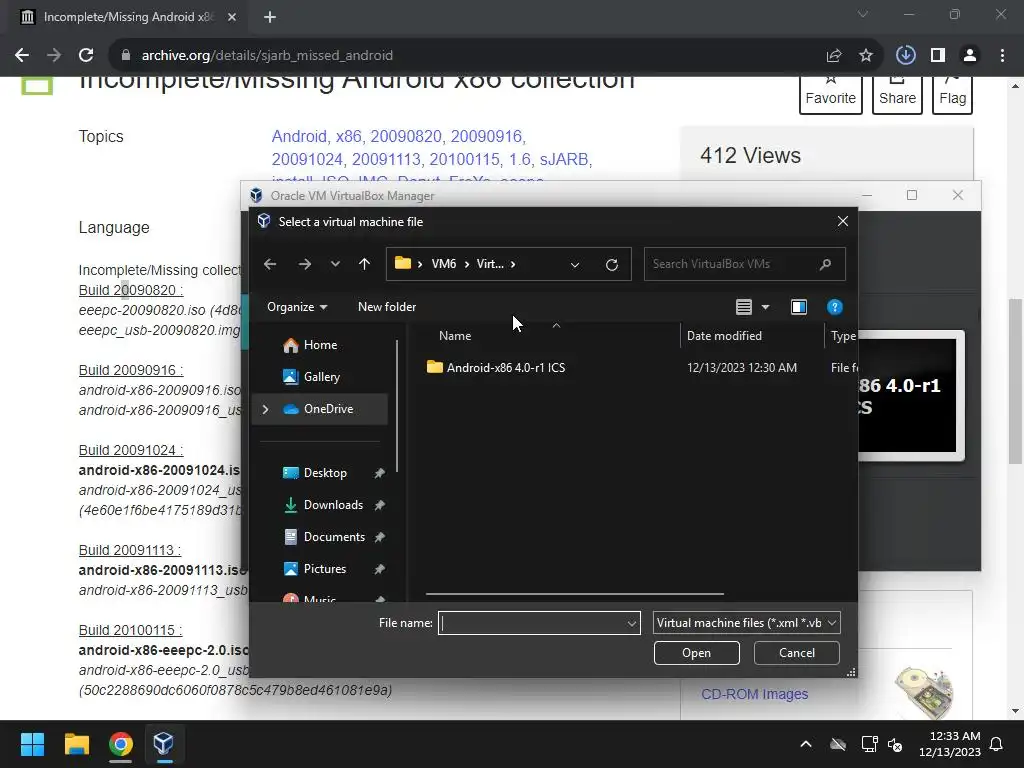Click the File name input field
Viewport: 1024px width, 768px height.
(532, 623)
